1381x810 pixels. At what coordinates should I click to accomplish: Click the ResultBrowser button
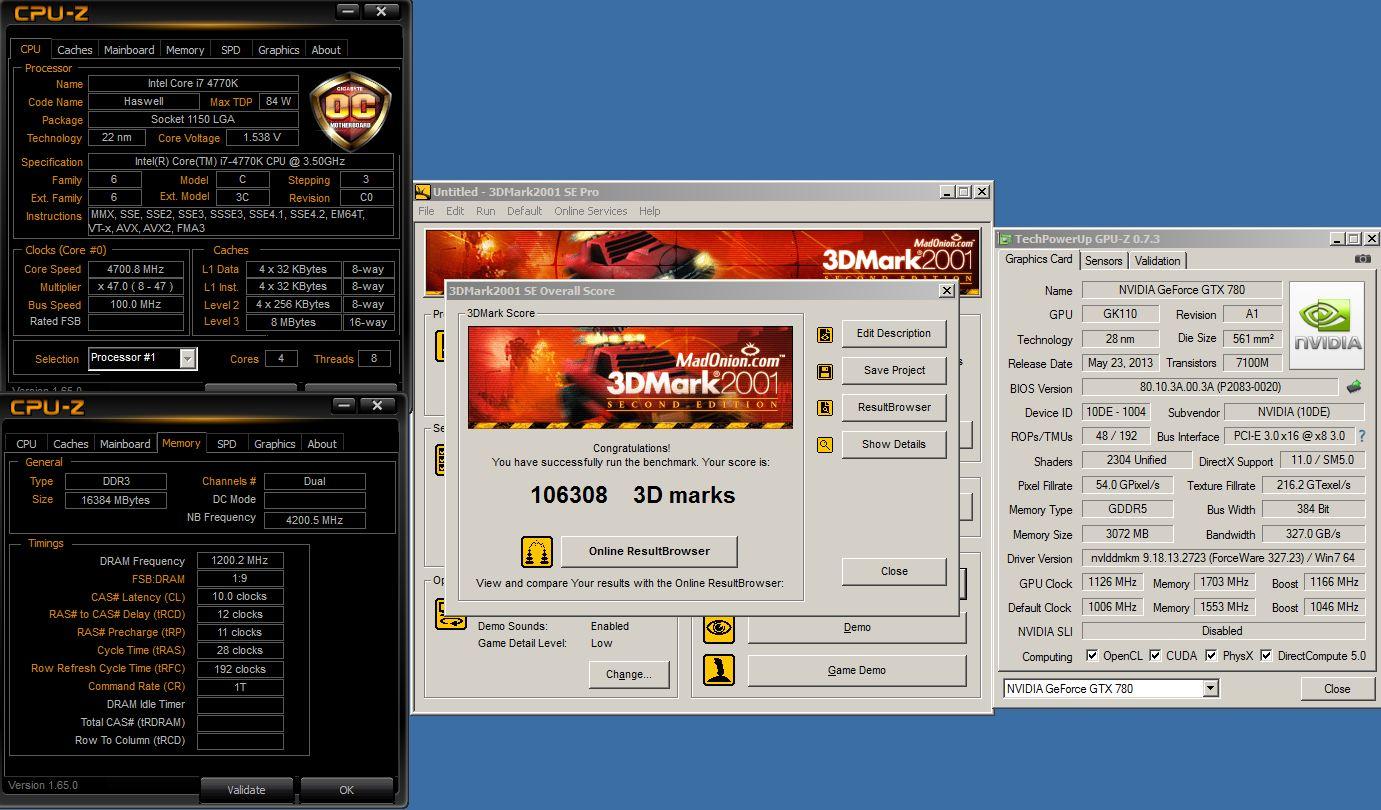click(894, 407)
